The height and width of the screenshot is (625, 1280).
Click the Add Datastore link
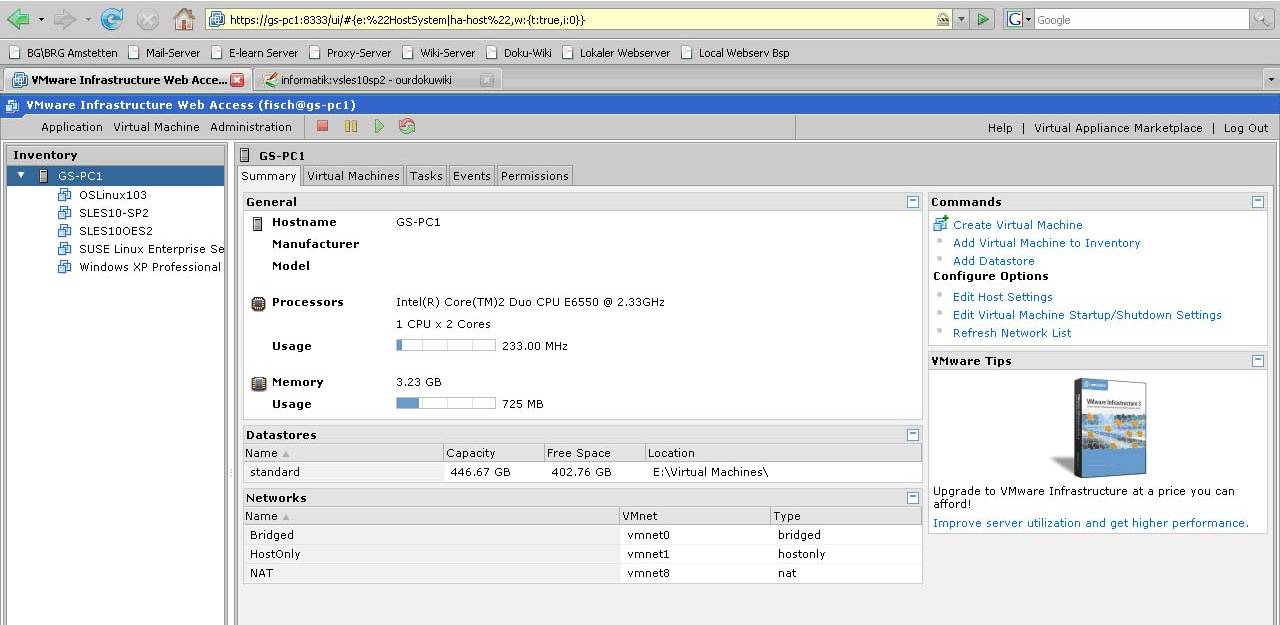pyautogui.click(x=993, y=261)
